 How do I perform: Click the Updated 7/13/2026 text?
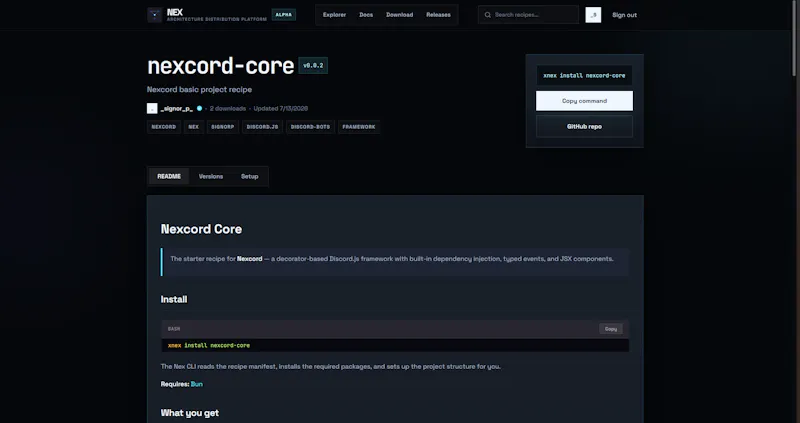(x=281, y=108)
